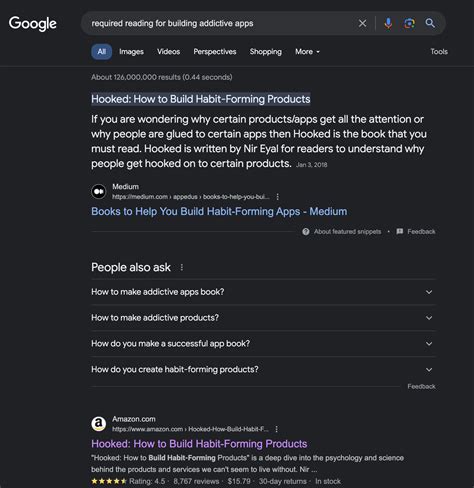Open the More dropdown in search tabs
This screenshot has height=488, width=474.
point(307,52)
